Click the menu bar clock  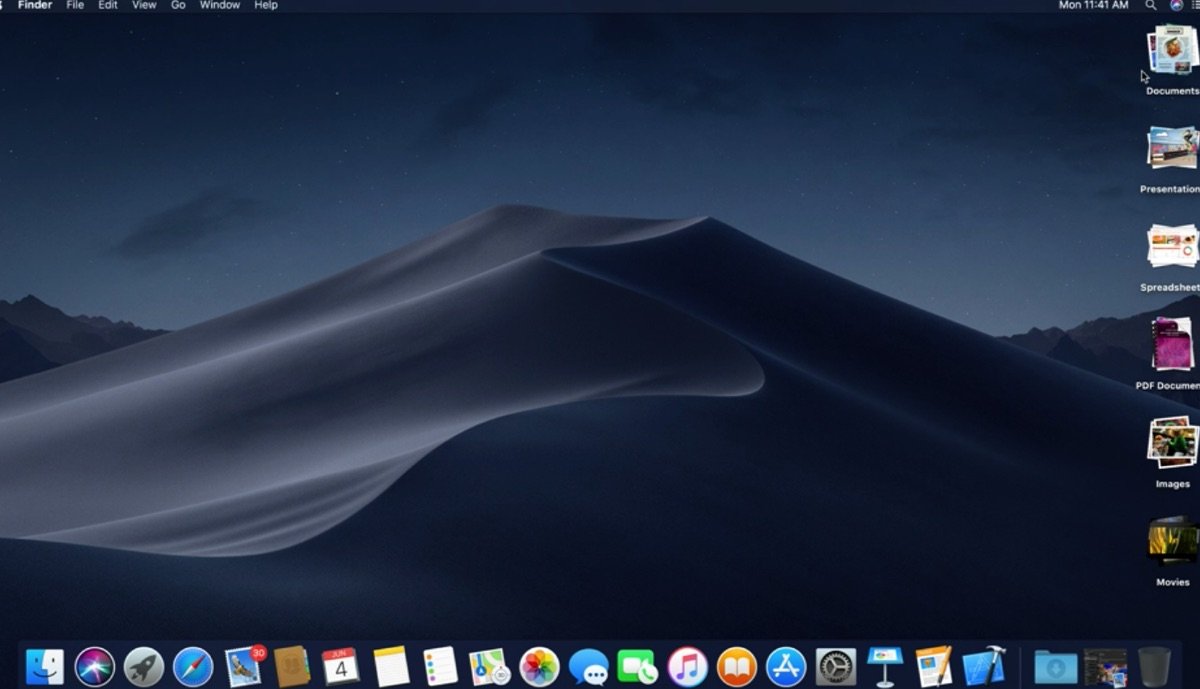[1094, 5]
